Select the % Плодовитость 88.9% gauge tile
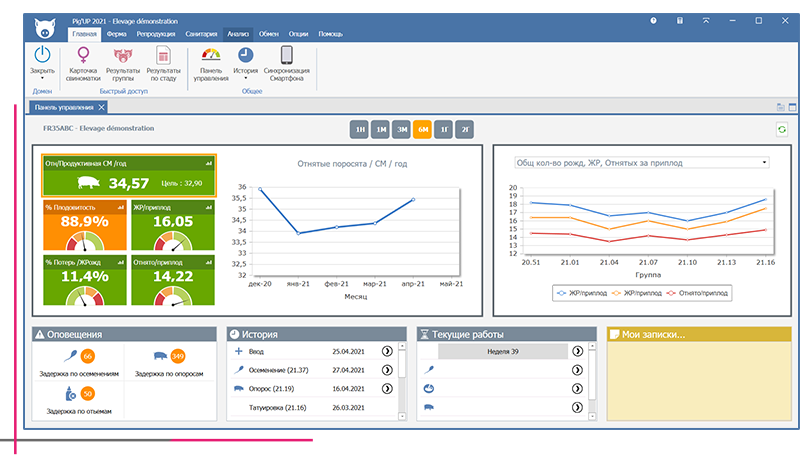800x471 pixels. click(85, 228)
